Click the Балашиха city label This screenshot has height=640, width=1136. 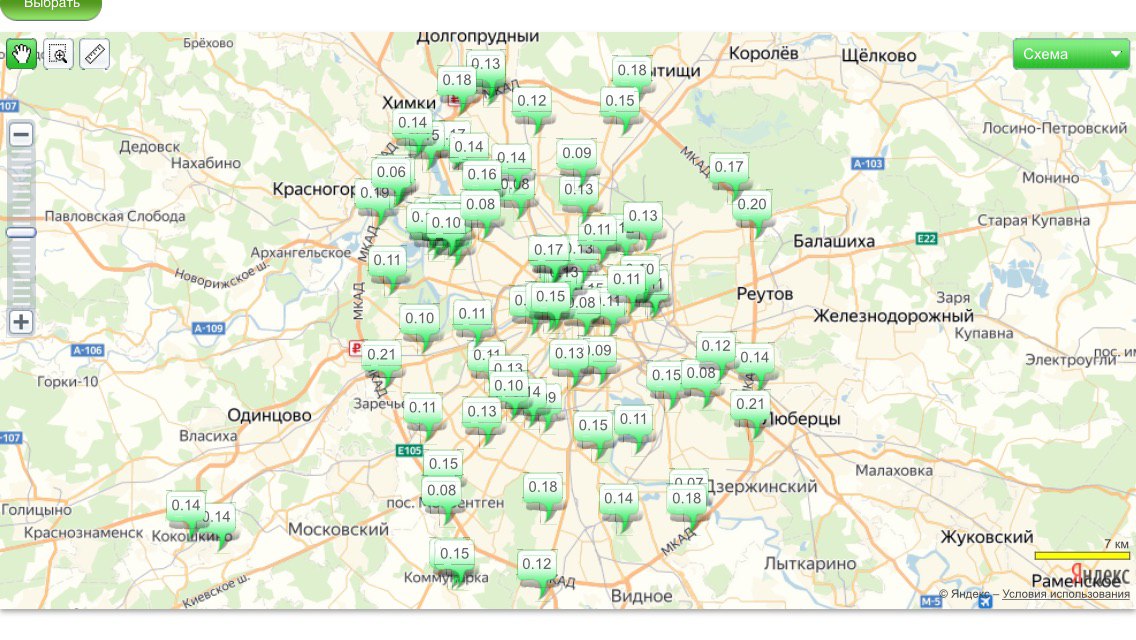click(834, 241)
